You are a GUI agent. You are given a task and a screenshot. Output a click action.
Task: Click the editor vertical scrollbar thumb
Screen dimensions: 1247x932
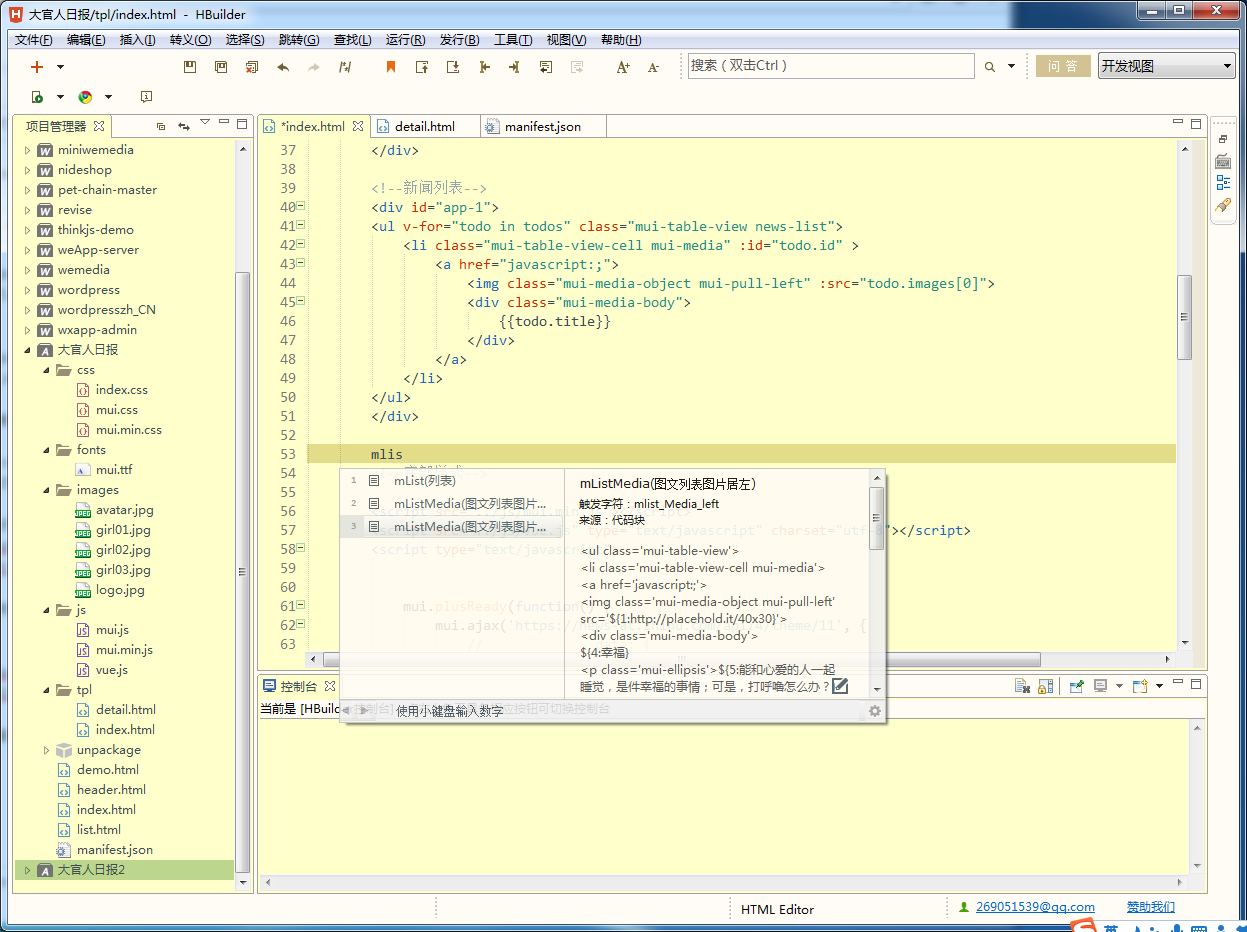tap(1185, 317)
